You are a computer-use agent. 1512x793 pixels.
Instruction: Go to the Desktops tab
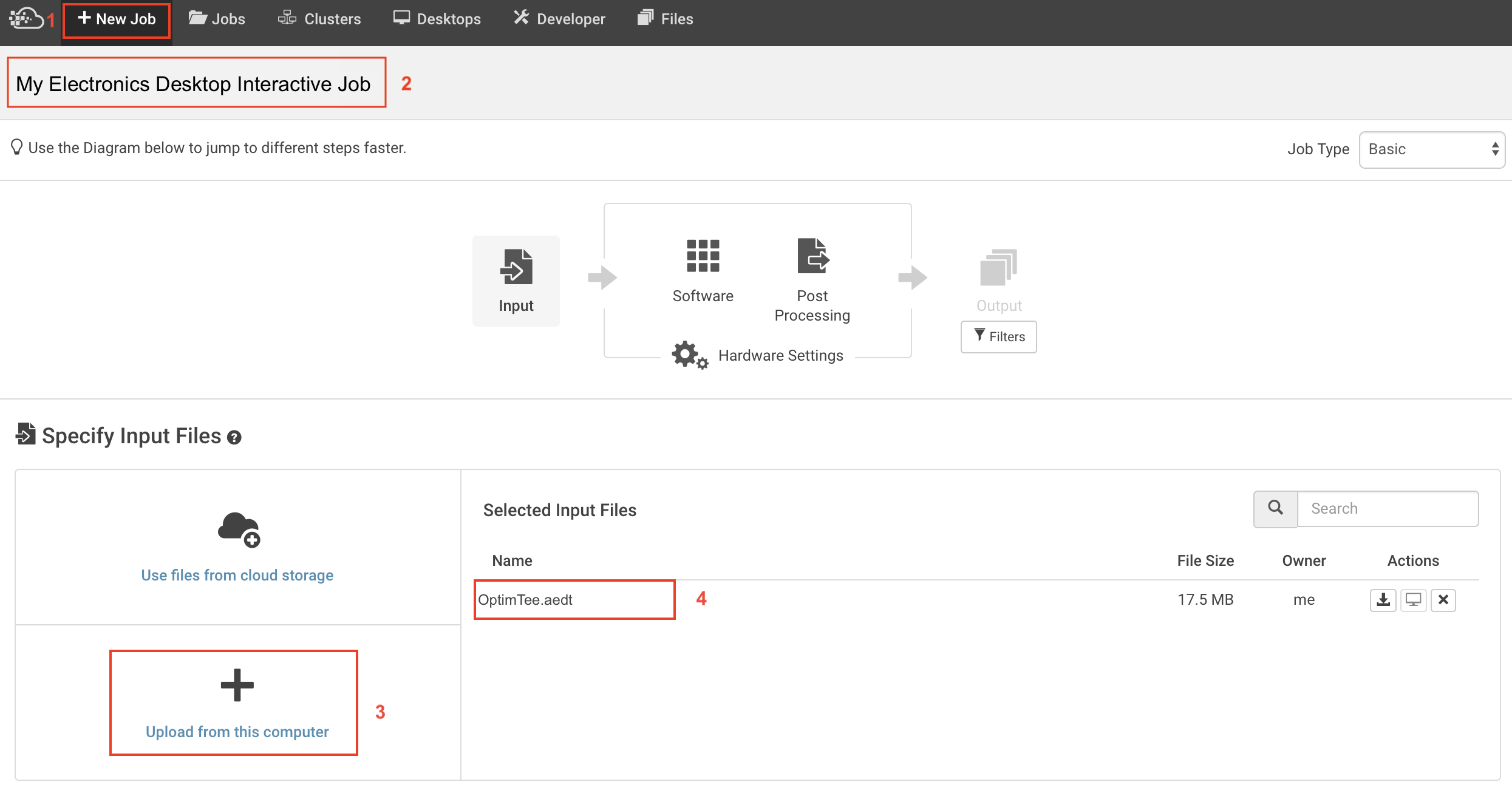(437, 19)
